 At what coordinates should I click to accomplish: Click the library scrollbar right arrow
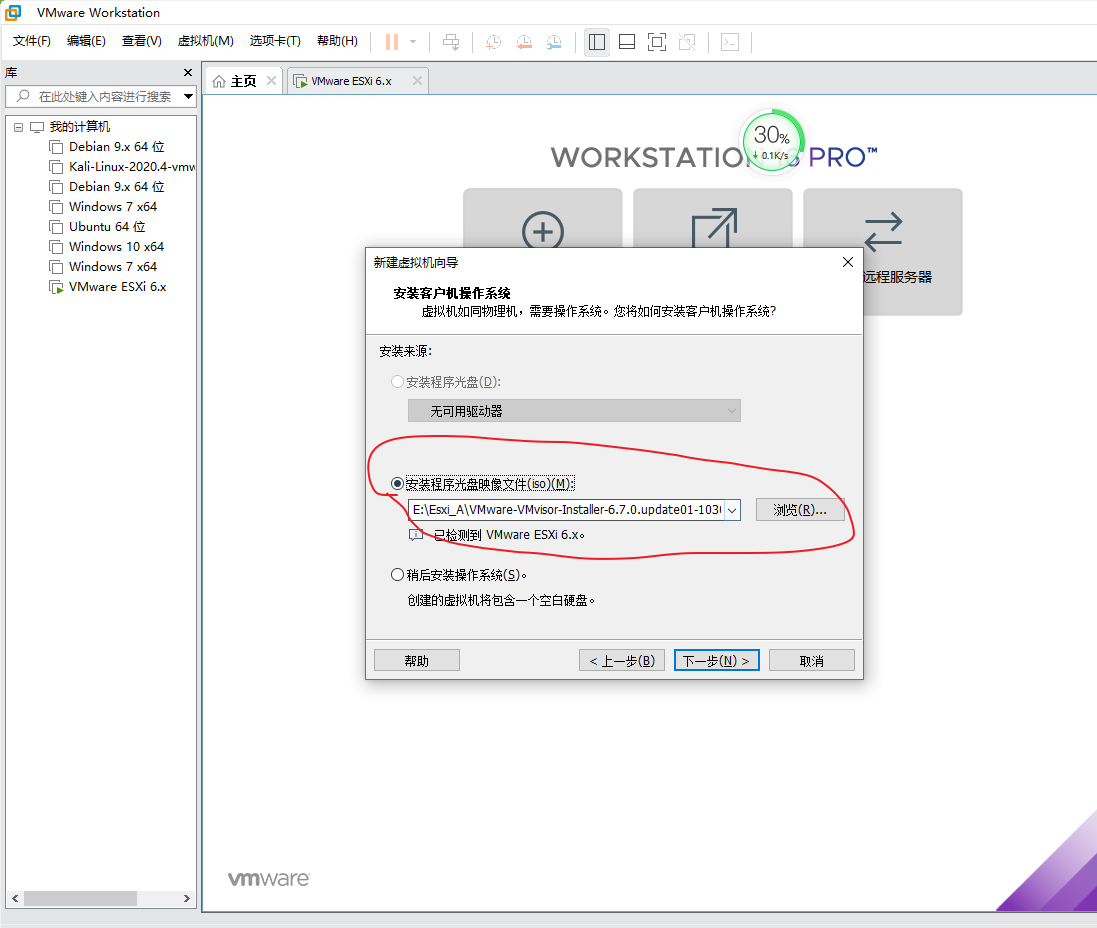(x=187, y=898)
